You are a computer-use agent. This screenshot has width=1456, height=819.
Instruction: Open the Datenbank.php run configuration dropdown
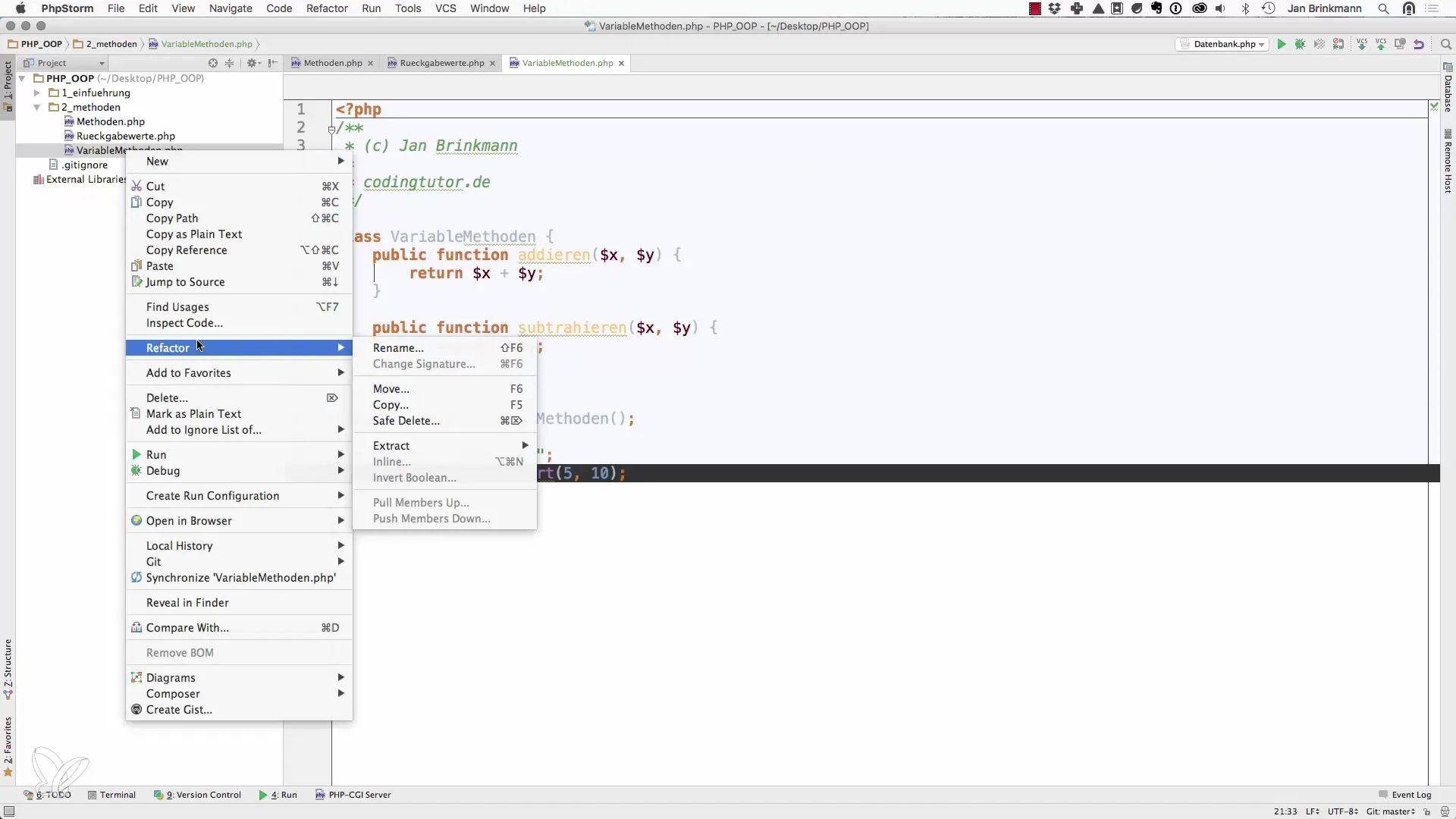(x=1222, y=44)
